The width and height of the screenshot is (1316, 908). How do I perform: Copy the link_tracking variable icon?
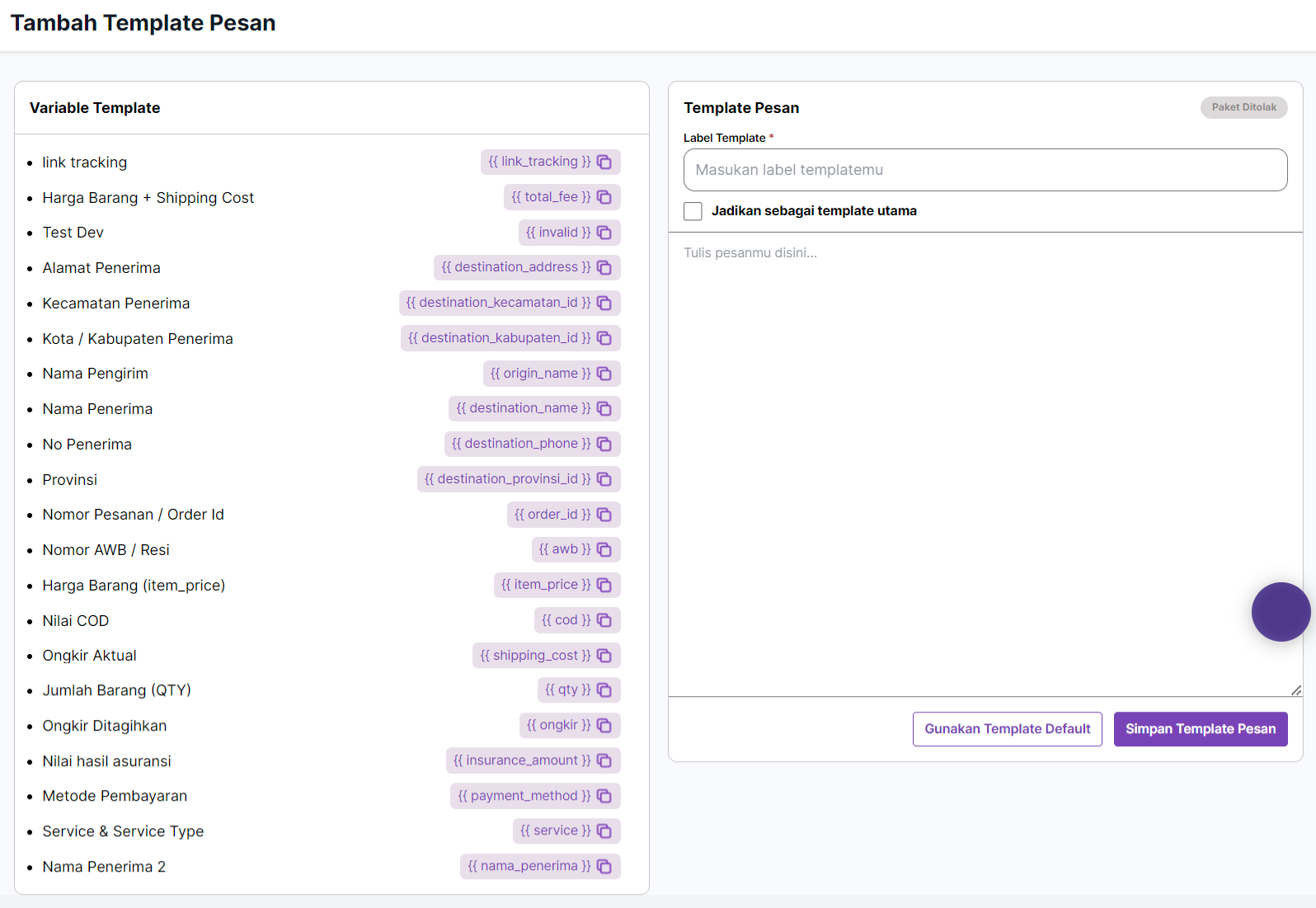coord(604,162)
